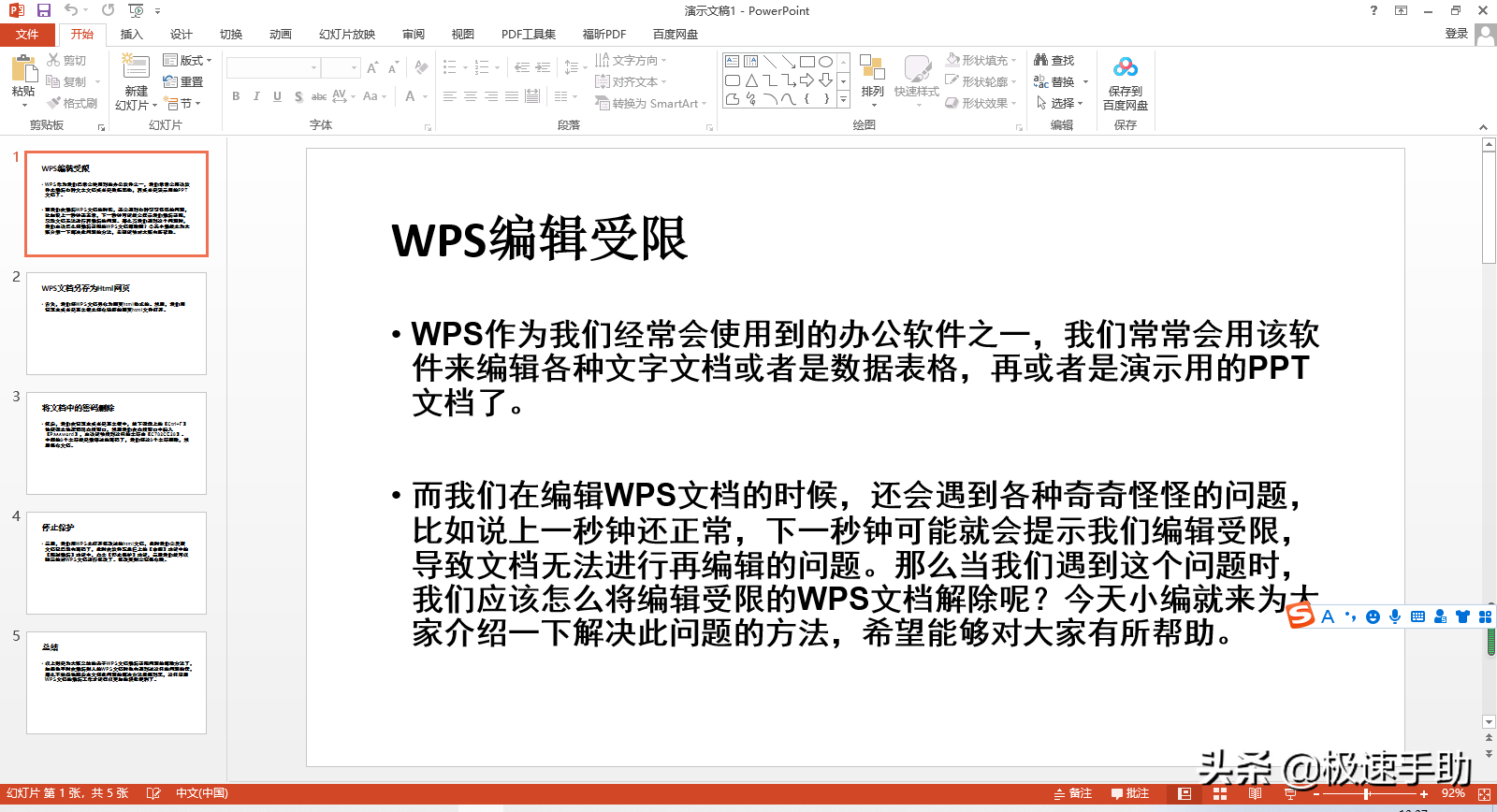Open the font size combo box
This screenshot has width=1497, height=812.
coord(341,68)
